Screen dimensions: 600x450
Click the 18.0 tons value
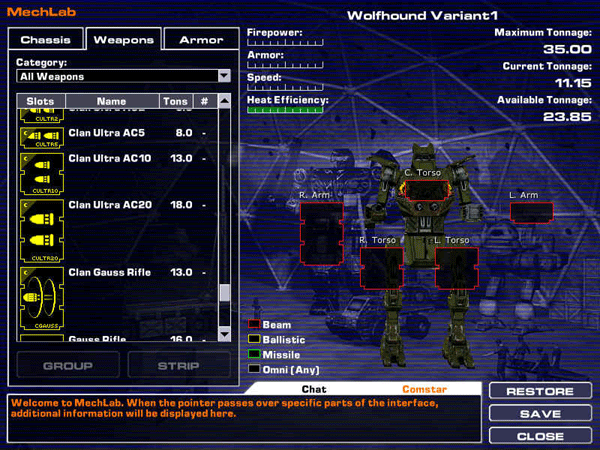[181, 205]
